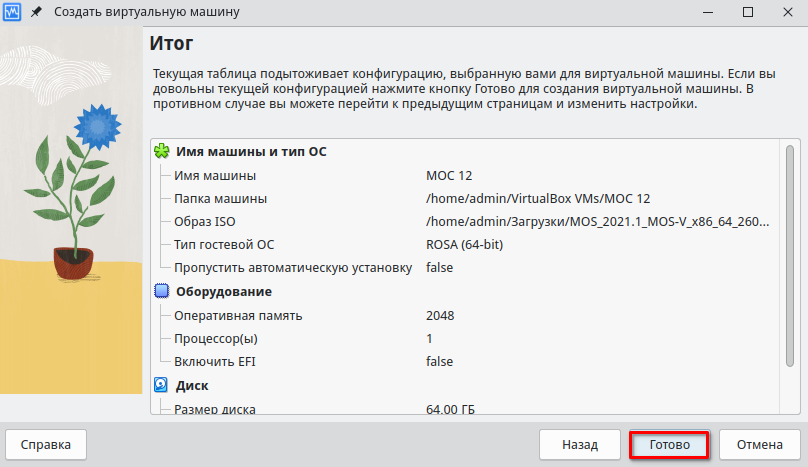Click the hard disk icon beside Диск

[162, 385]
